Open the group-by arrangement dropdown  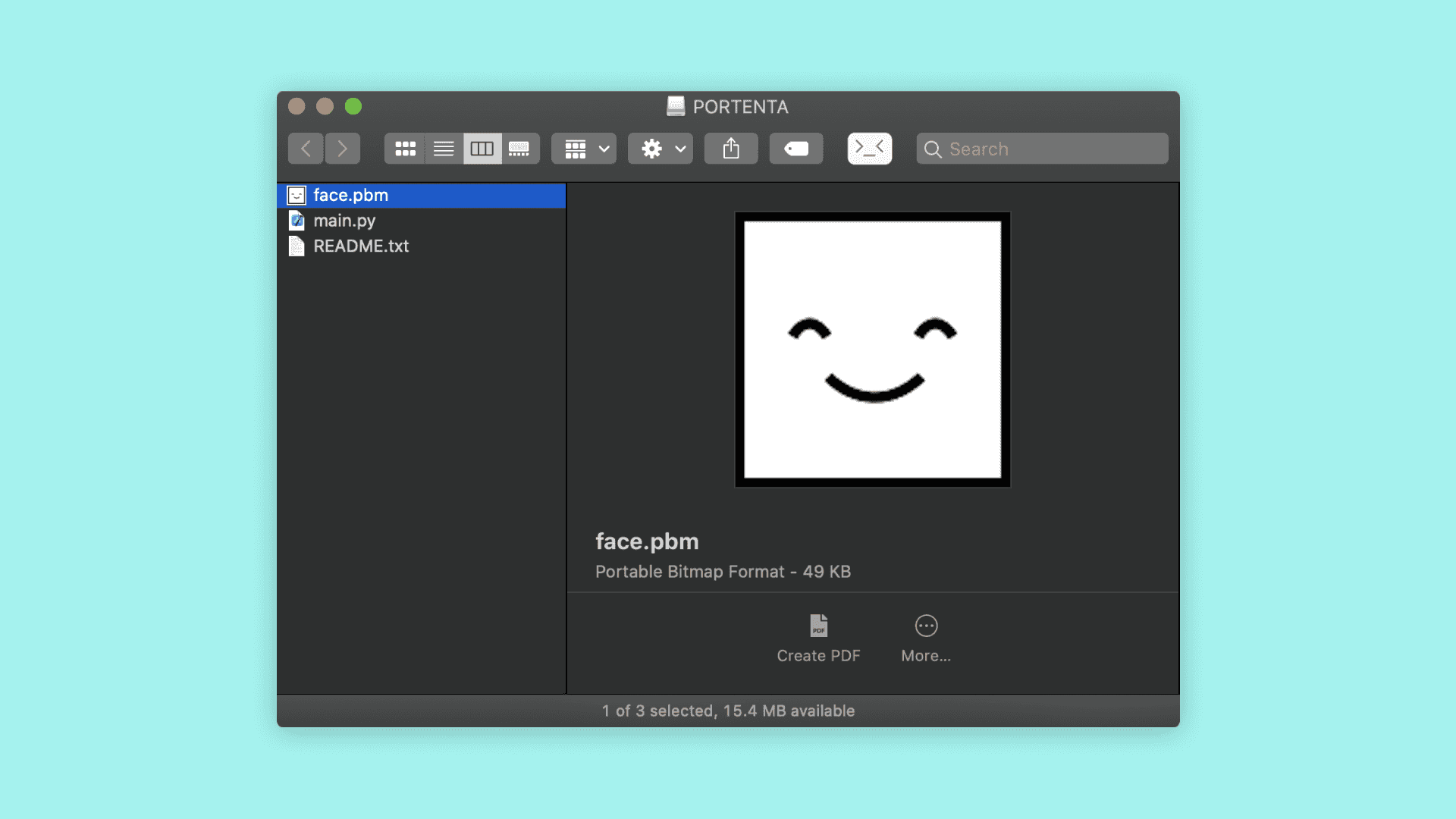click(584, 149)
